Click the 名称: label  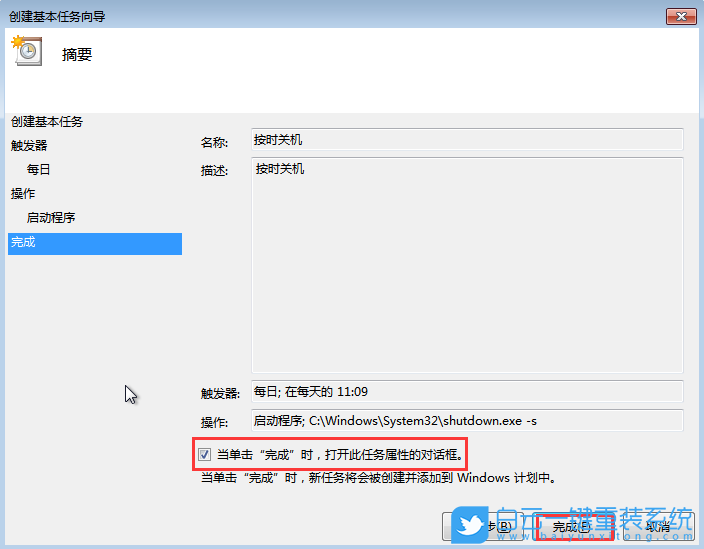coord(214,142)
